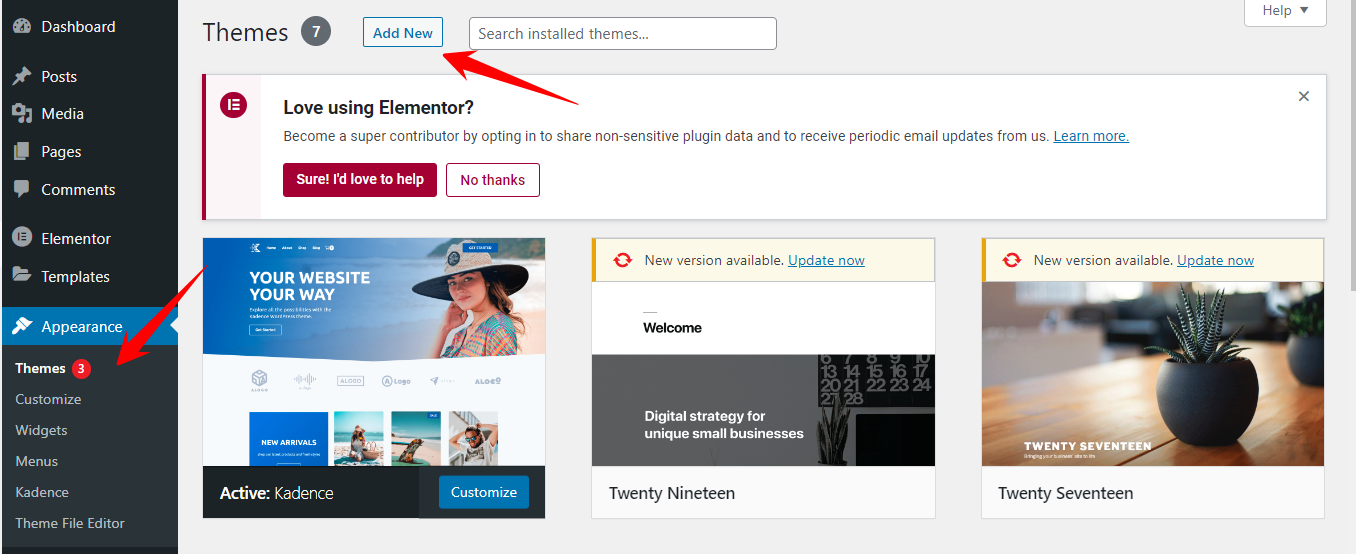
Task: Click the Dashboard gauge icon
Action: (x=22, y=27)
